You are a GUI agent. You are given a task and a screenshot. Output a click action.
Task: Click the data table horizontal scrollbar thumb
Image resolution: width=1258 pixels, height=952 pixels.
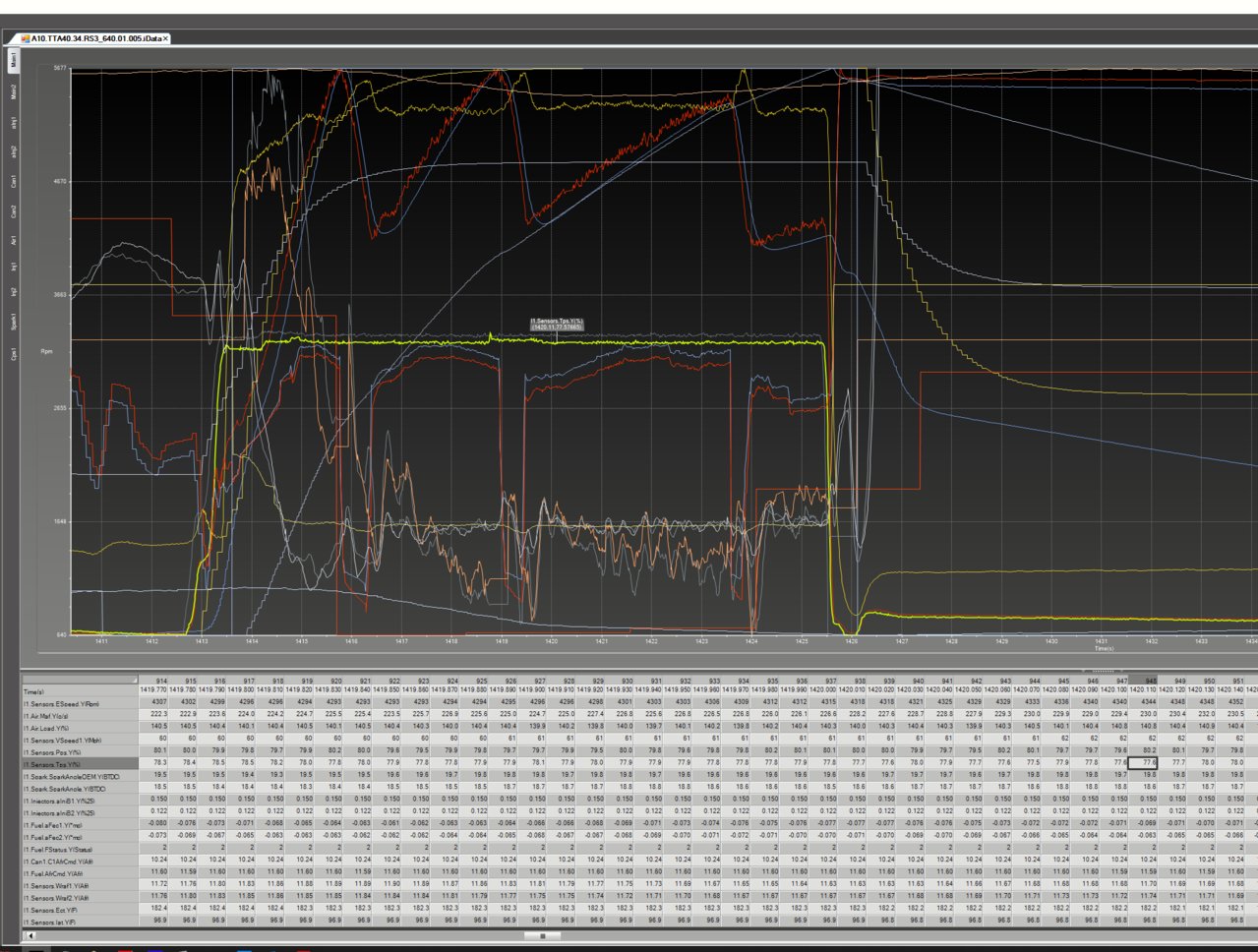[542, 936]
